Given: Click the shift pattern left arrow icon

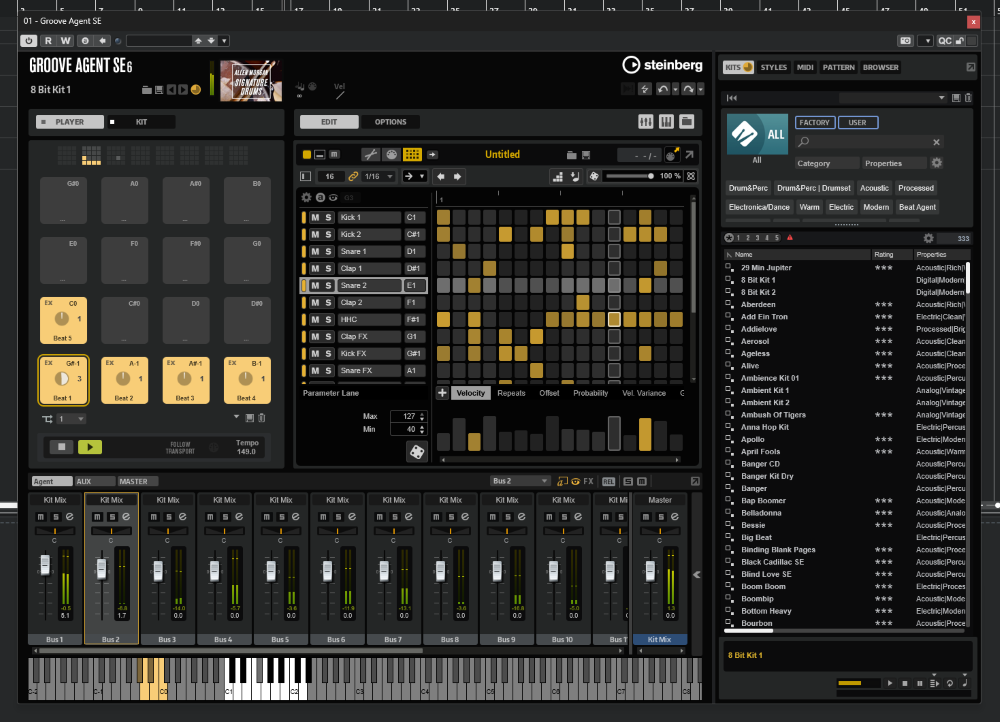Looking at the screenshot, I should (x=441, y=176).
